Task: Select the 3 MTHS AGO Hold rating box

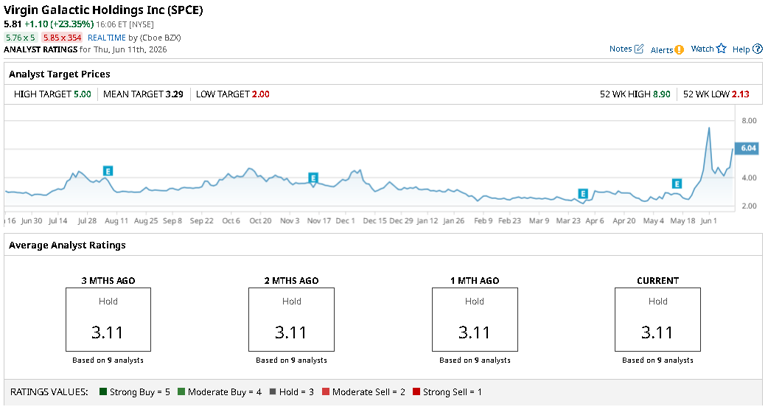Action: click(108, 320)
